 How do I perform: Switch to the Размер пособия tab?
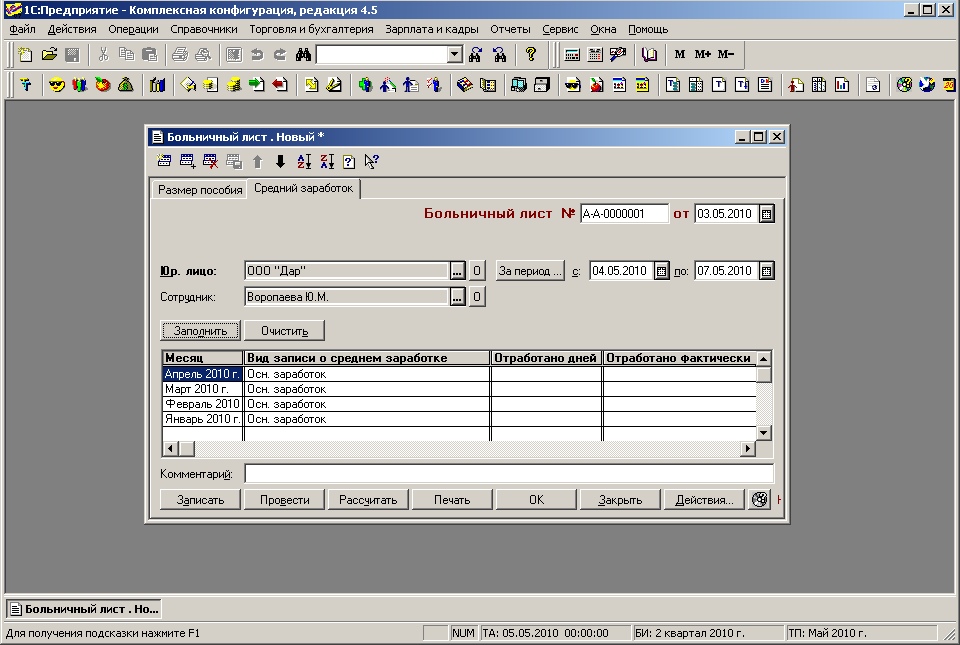point(200,190)
